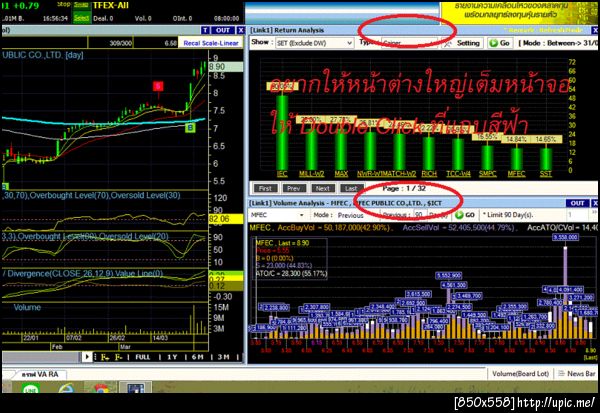This screenshot has height=413, width=600.
Task: Click the Go button in Return Analysis
Action: tap(501, 43)
